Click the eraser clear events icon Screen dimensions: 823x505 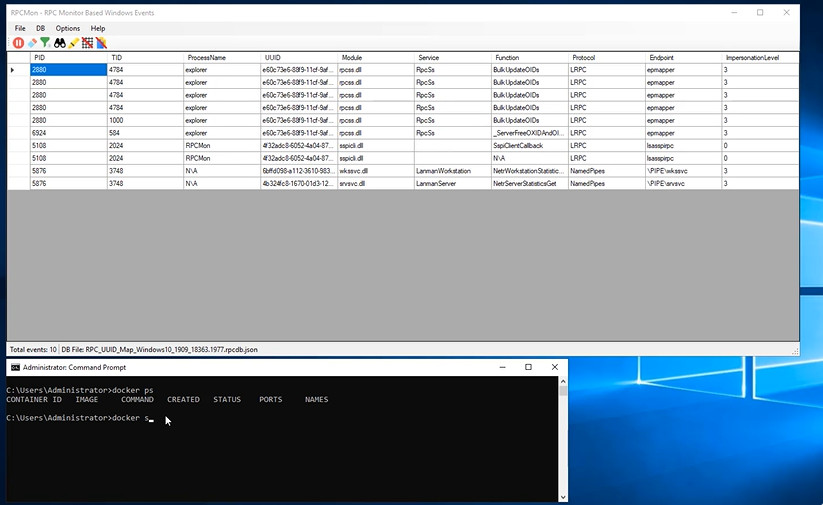coord(32,43)
